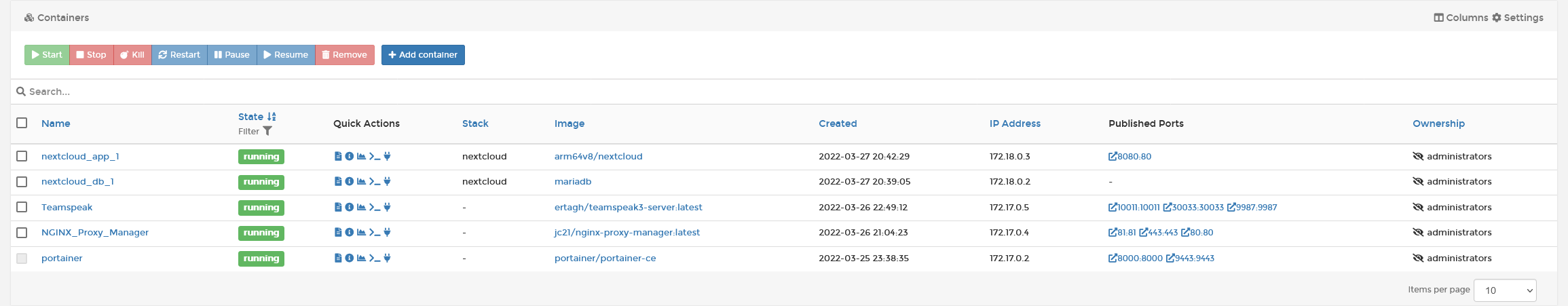This screenshot has width=1568, height=306.
Task: Toggle the select-all header checkbox
Action: tap(22, 123)
